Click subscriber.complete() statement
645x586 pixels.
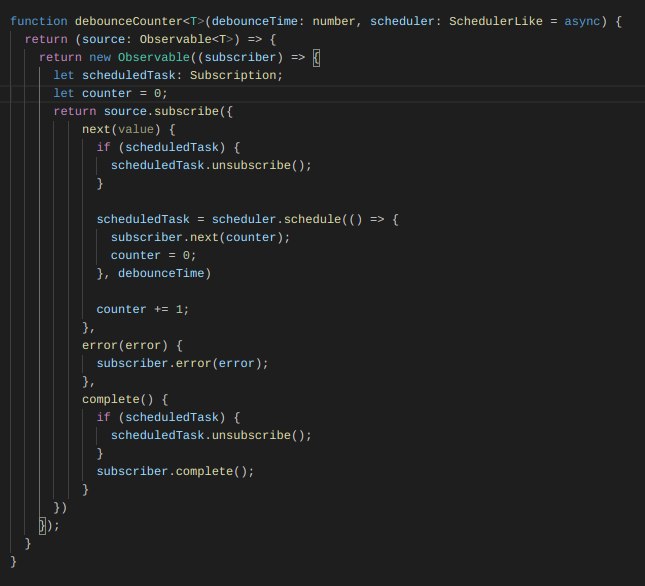point(175,471)
